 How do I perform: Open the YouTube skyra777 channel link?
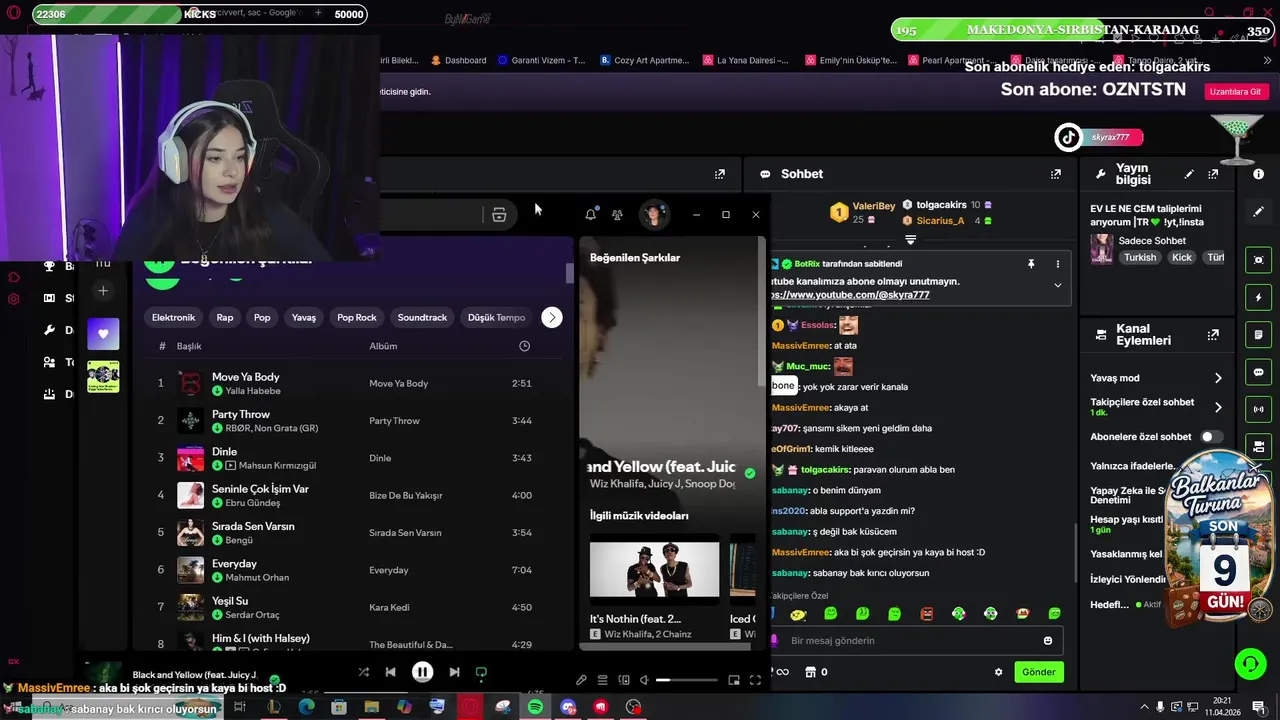(850, 295)
